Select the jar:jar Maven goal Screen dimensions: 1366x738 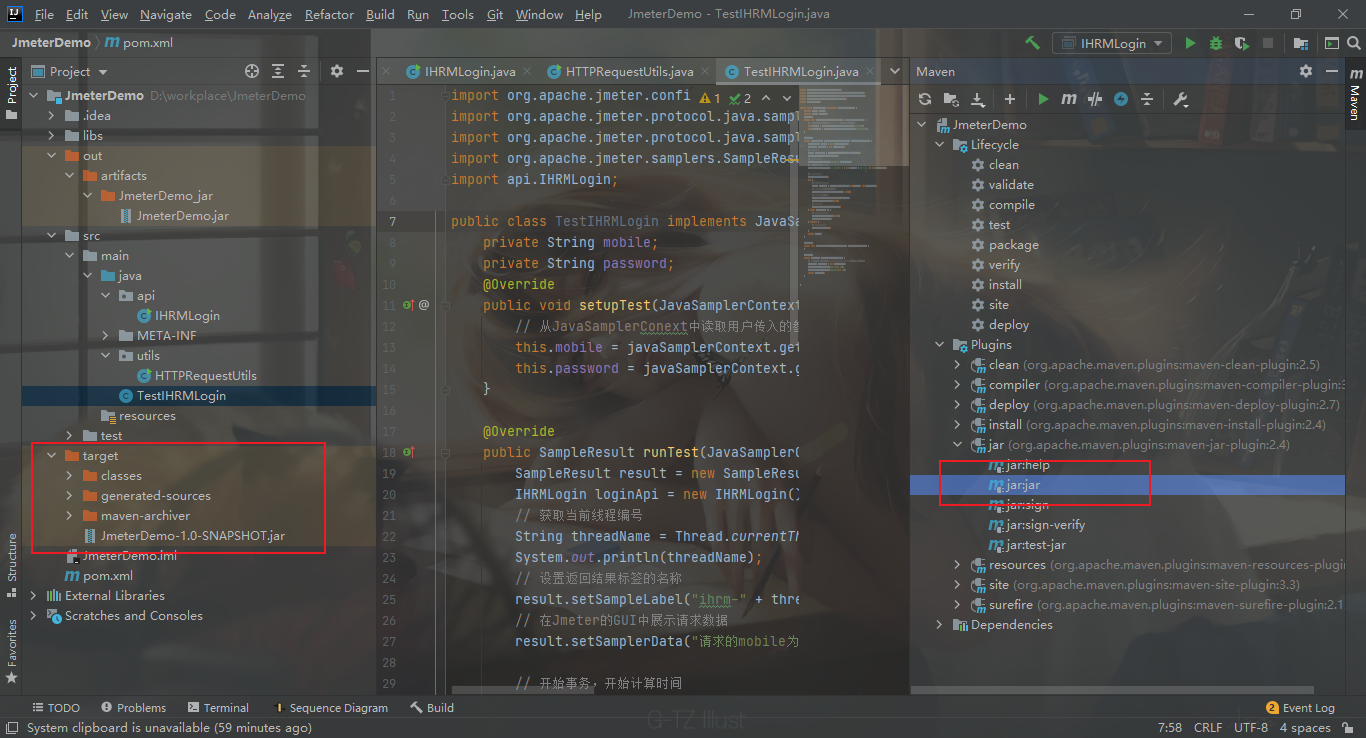[1022, 485]
